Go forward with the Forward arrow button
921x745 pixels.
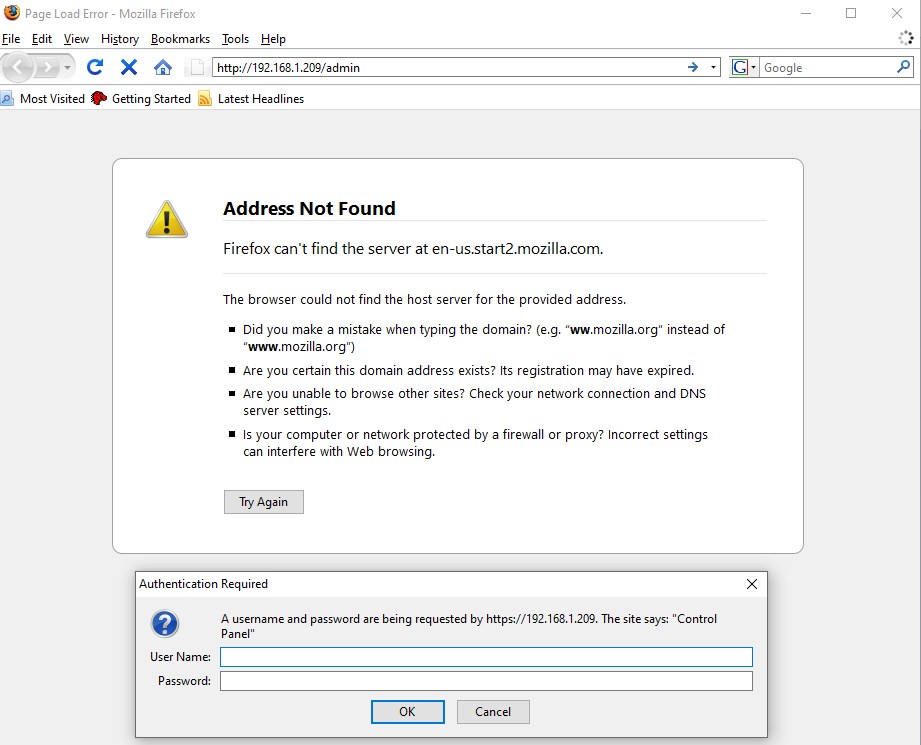point(47,68)
